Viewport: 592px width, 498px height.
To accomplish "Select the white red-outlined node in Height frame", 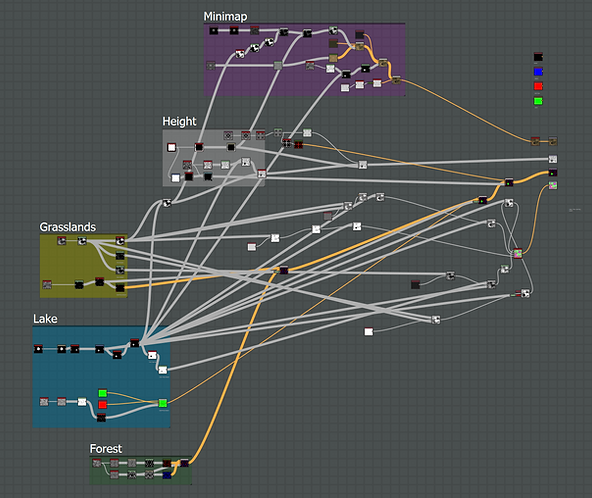I will click(171, 147).
